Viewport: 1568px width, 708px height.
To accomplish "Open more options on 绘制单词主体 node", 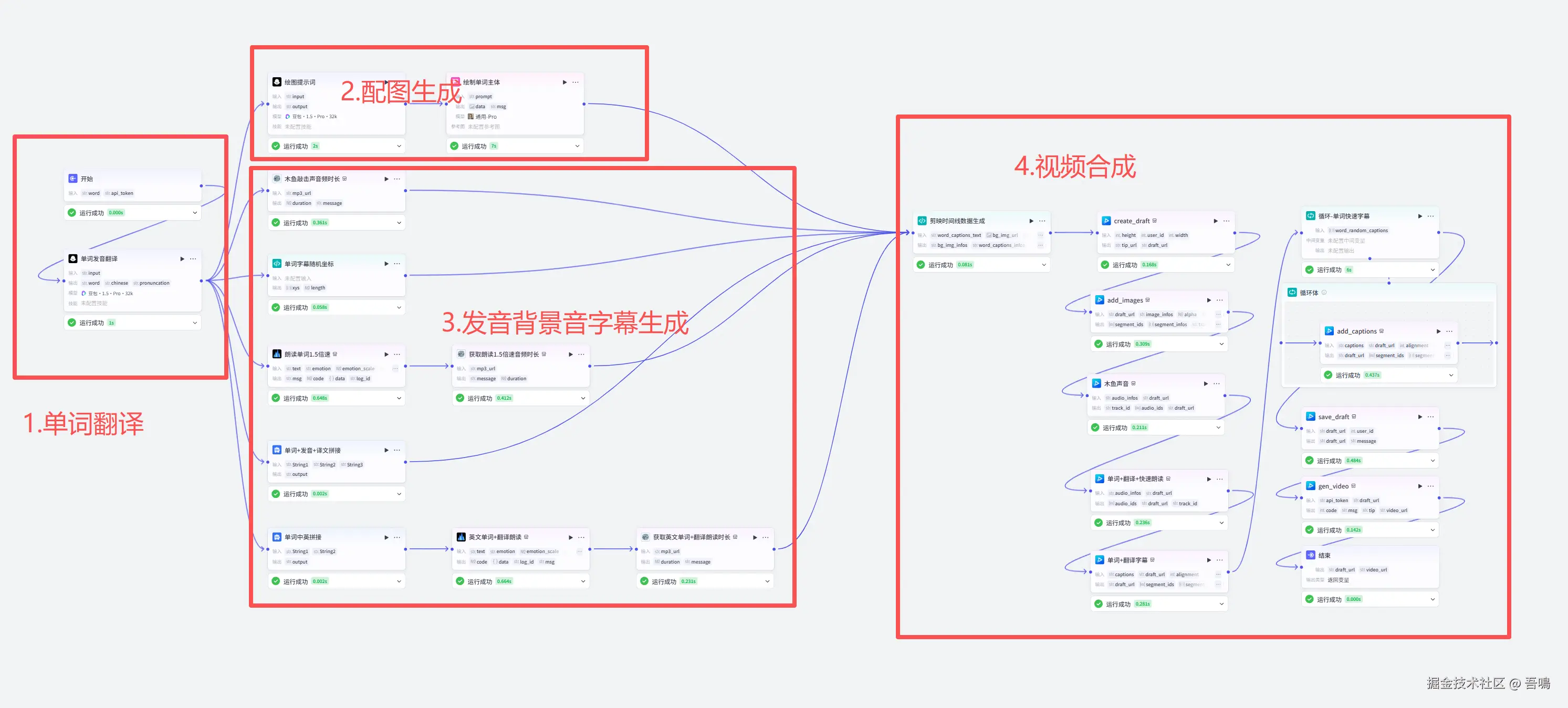I will click(575, 82).
